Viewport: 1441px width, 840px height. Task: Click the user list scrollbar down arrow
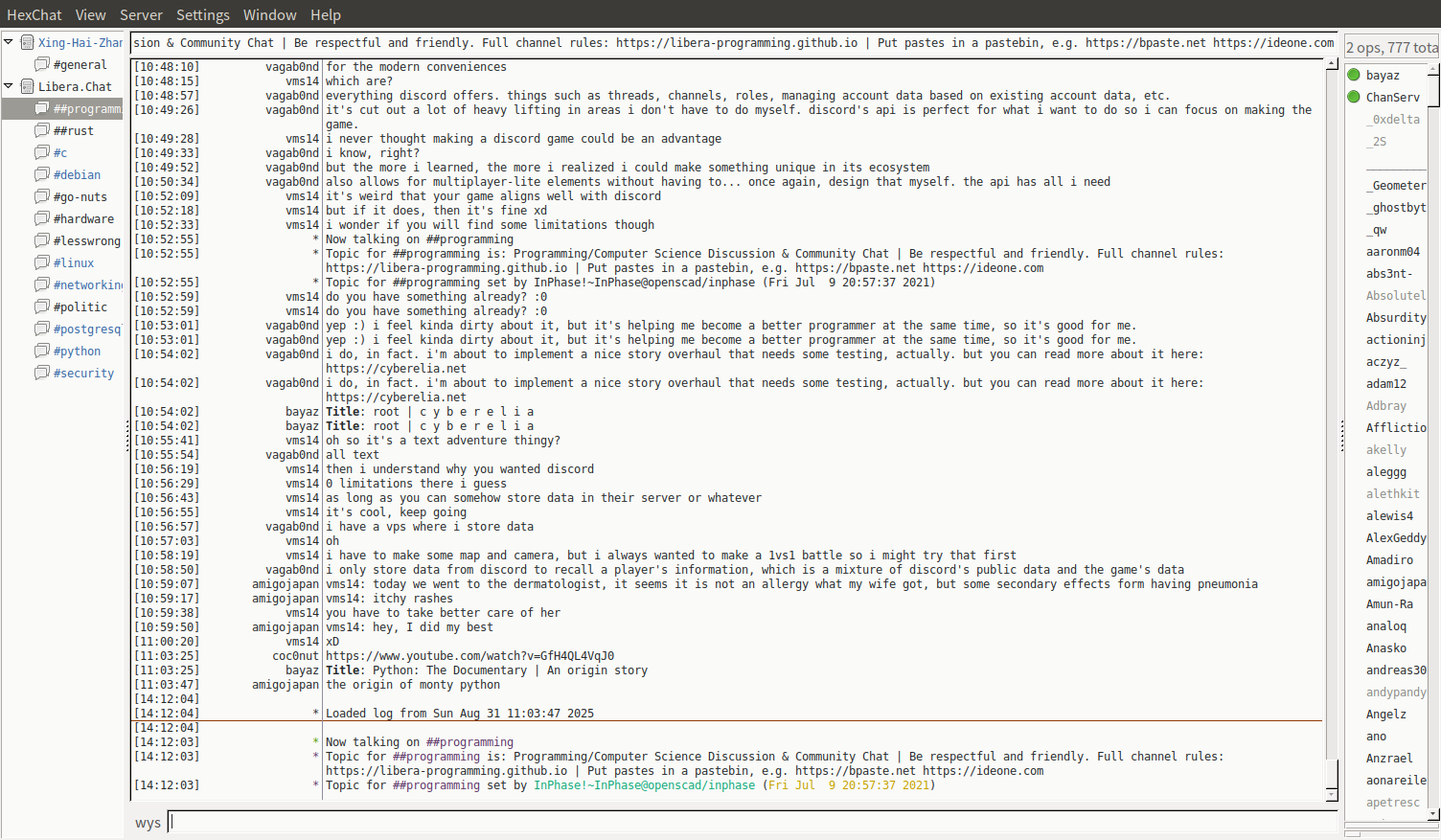click(x=1433, y=813)
